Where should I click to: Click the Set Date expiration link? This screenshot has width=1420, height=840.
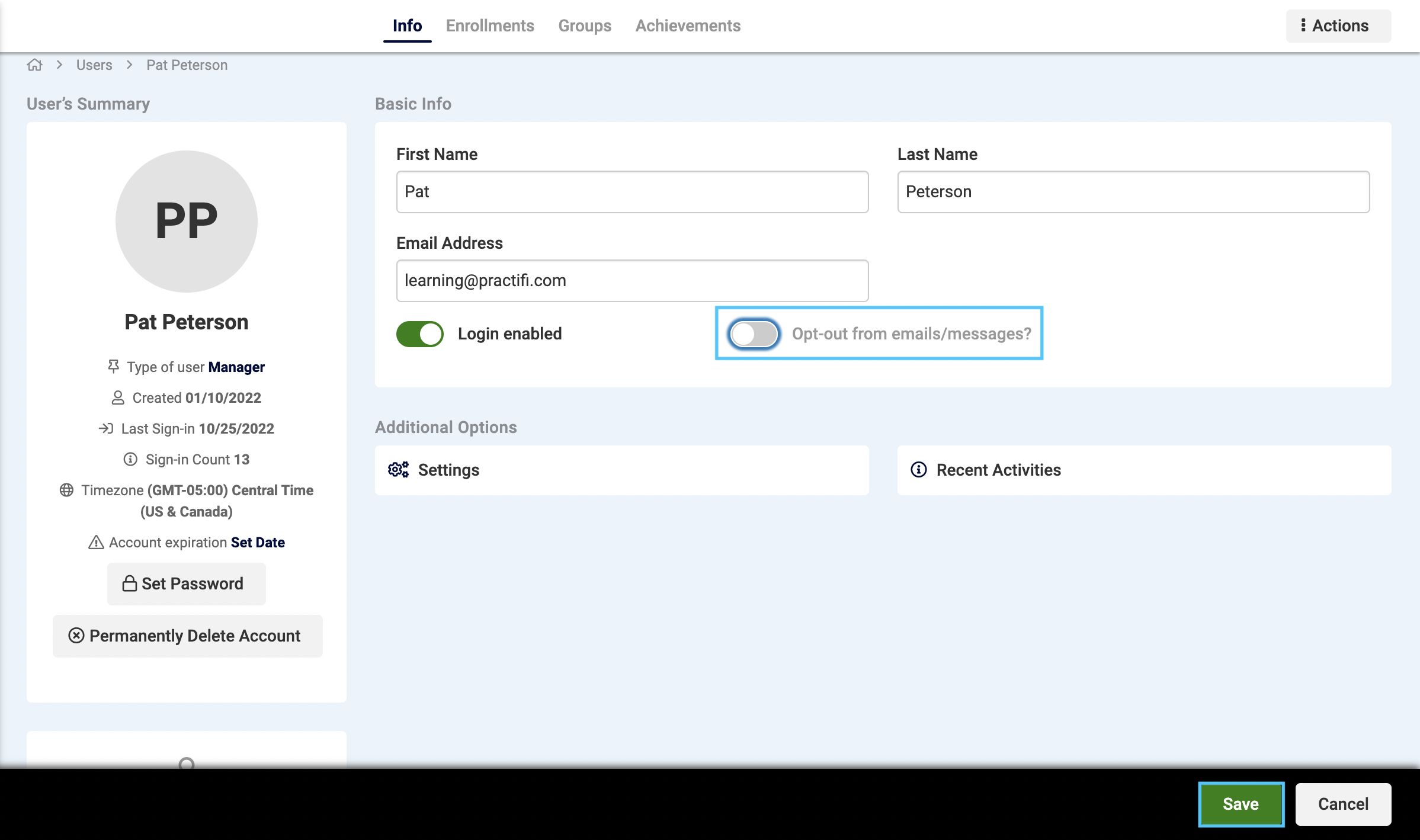coord(258,542)
